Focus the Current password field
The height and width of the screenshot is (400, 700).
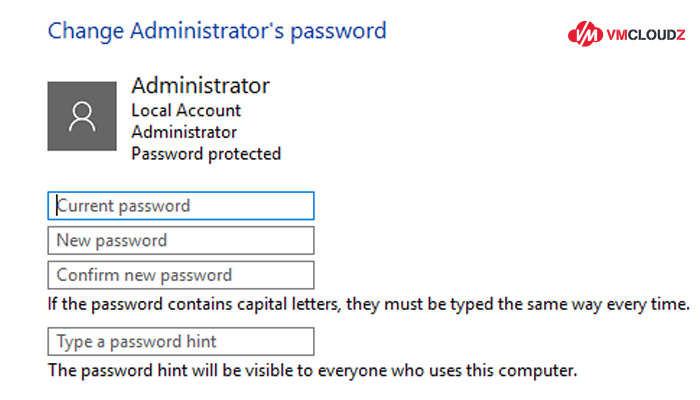click(x=181, y=206)
